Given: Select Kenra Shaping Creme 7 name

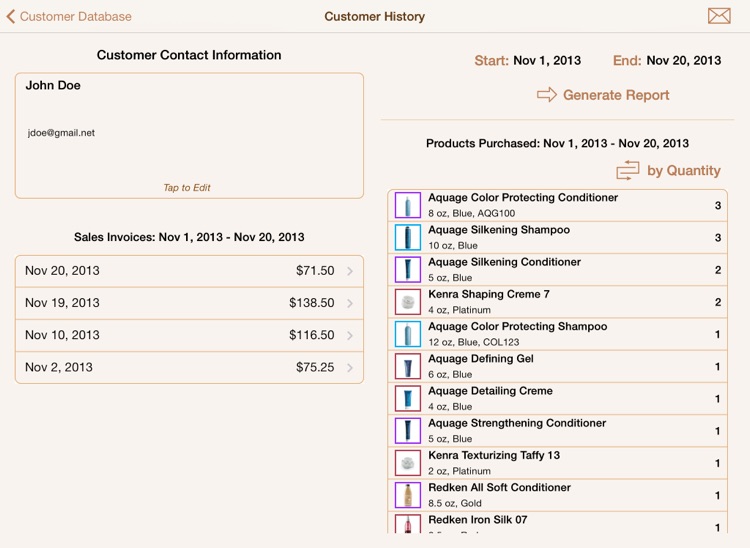Looking at the screenshot, I should [489, 294].
